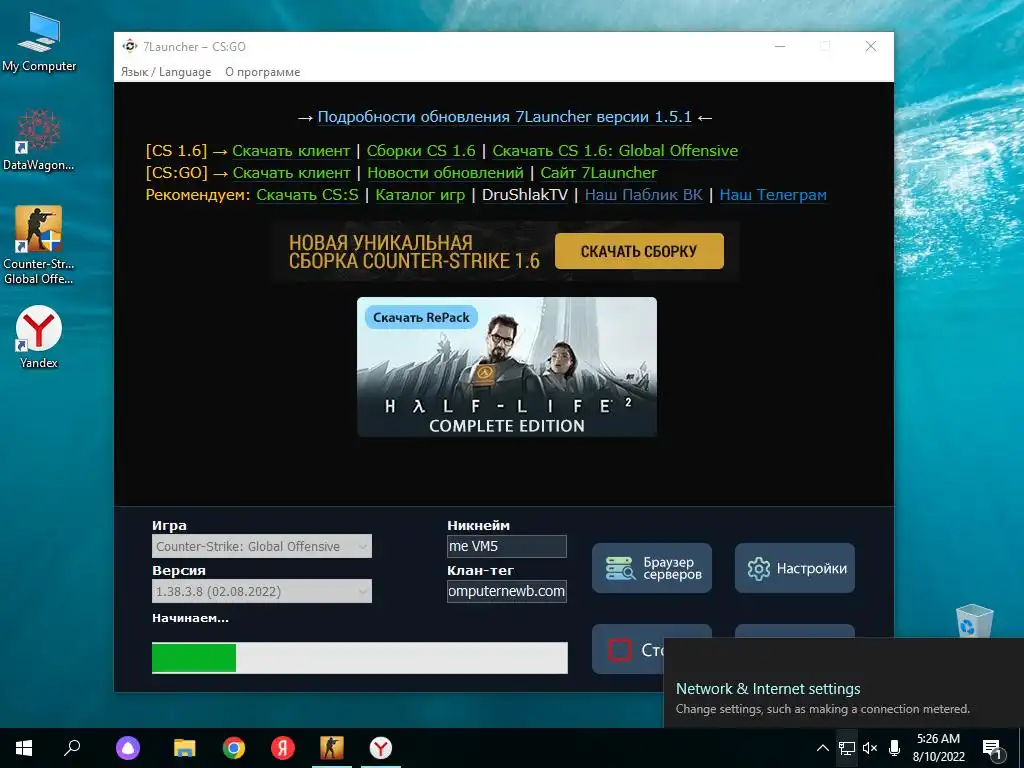Screen dimensions: 1024x768
Task: Open Сборки CS 1.6 link
Action: click(x=421, y=151)
